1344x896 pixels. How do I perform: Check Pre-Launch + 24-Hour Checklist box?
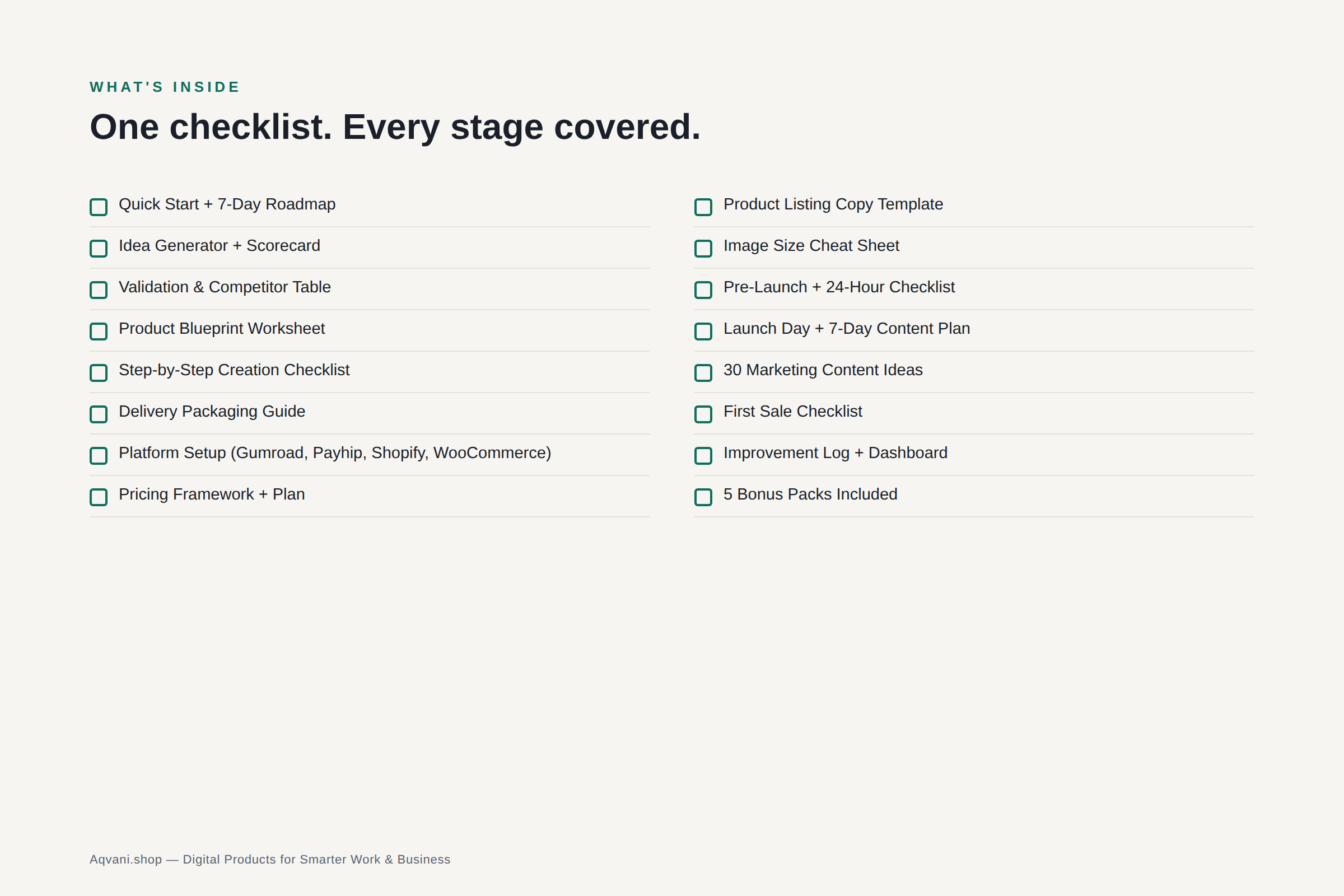point(703,290)
